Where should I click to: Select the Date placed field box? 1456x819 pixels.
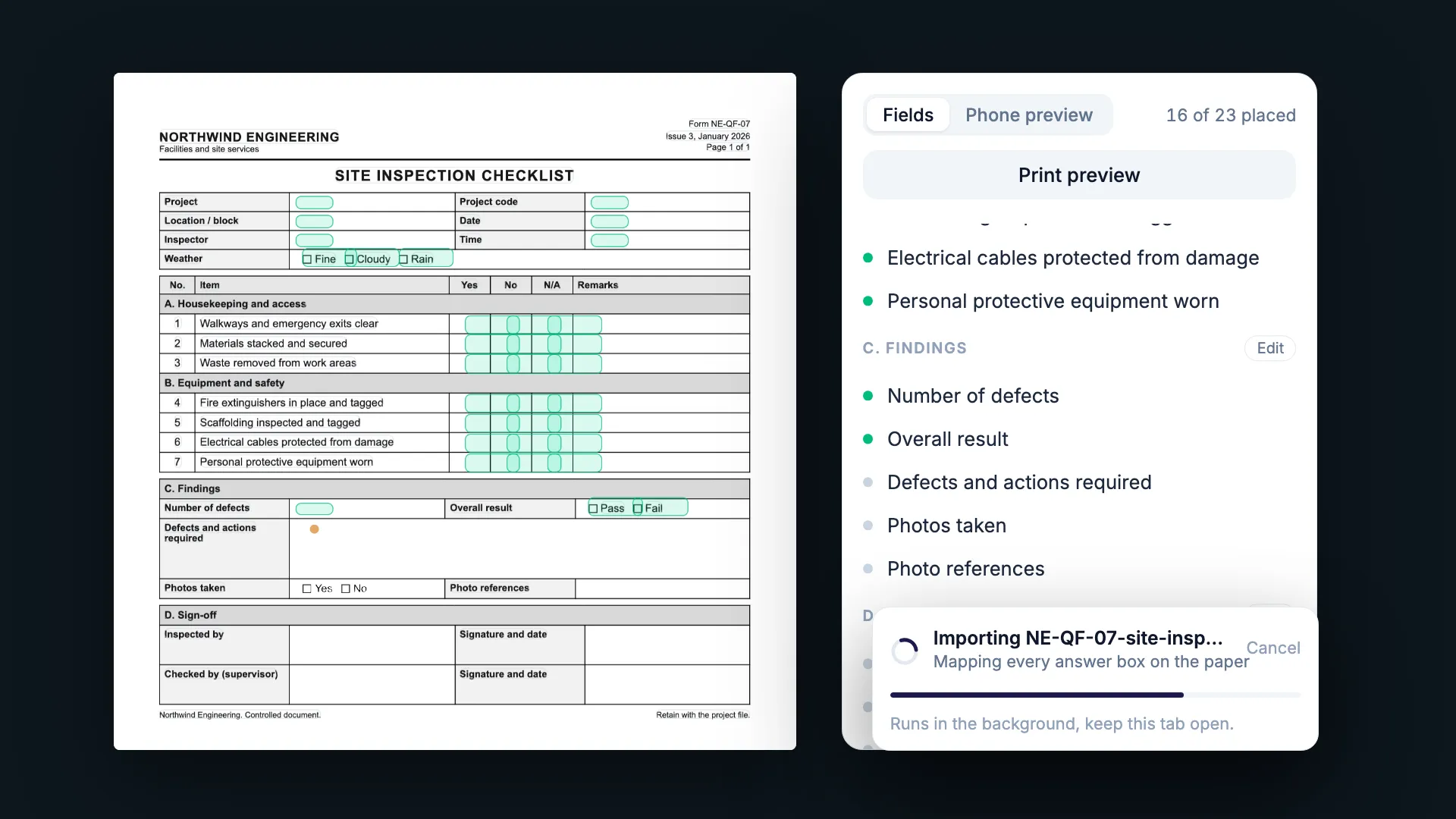(x=610, y=221)
